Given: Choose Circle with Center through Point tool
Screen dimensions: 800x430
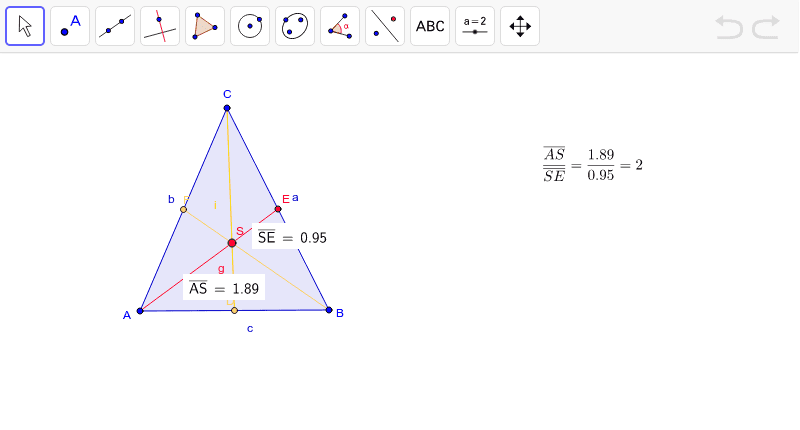Looking at the screenshot, I should tap(250, 26).
